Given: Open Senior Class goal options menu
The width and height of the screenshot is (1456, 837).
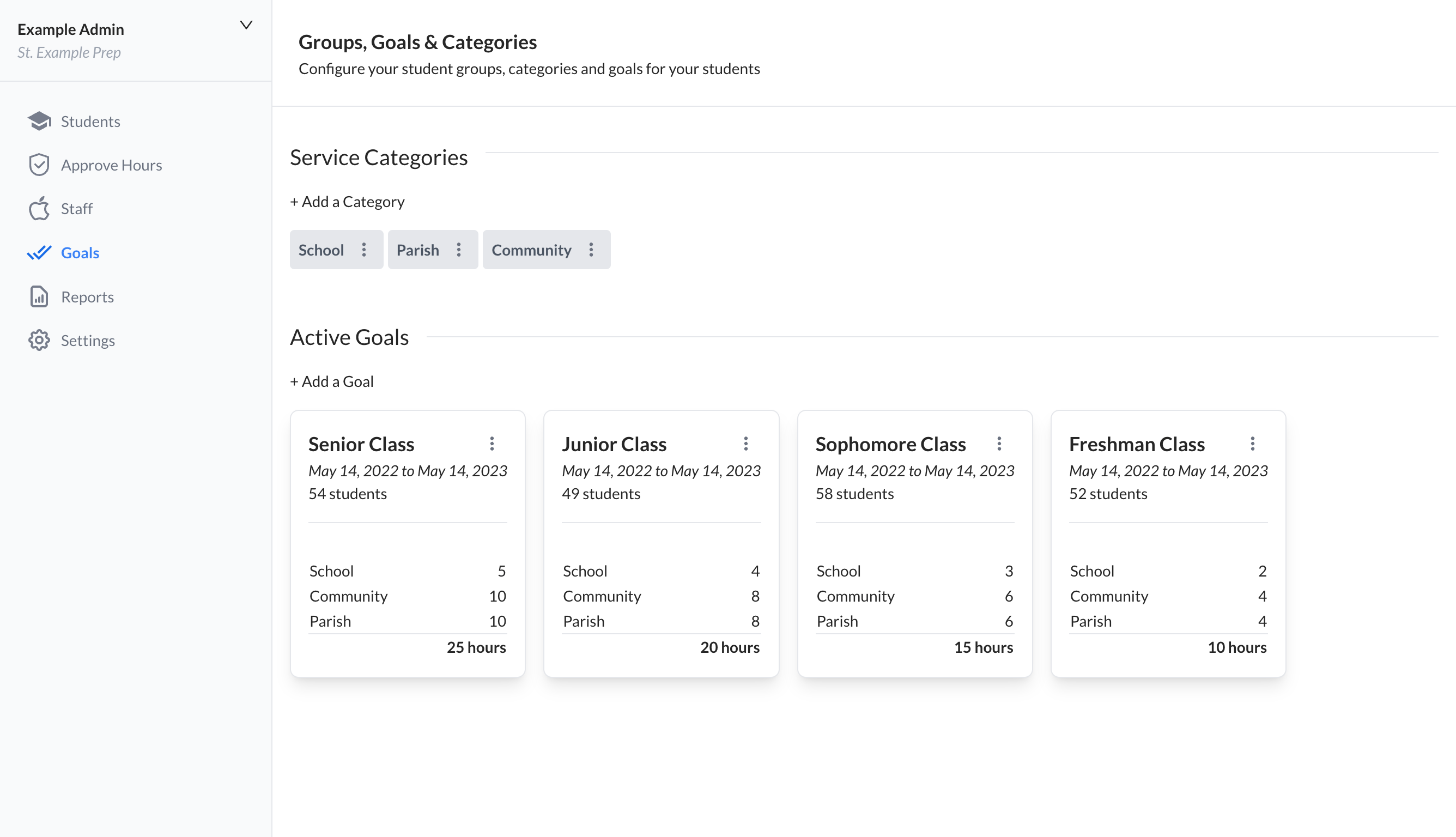Looking at the screenshot, I should click(492, 444).
